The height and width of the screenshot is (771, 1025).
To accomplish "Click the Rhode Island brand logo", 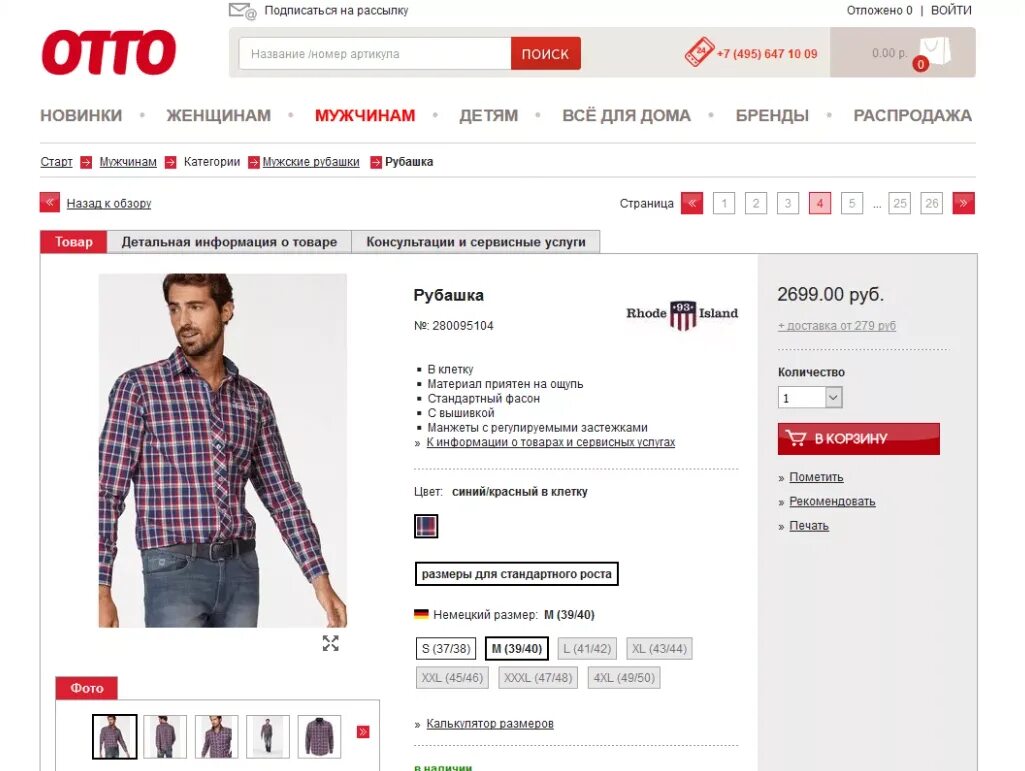I will pos(682,315).
